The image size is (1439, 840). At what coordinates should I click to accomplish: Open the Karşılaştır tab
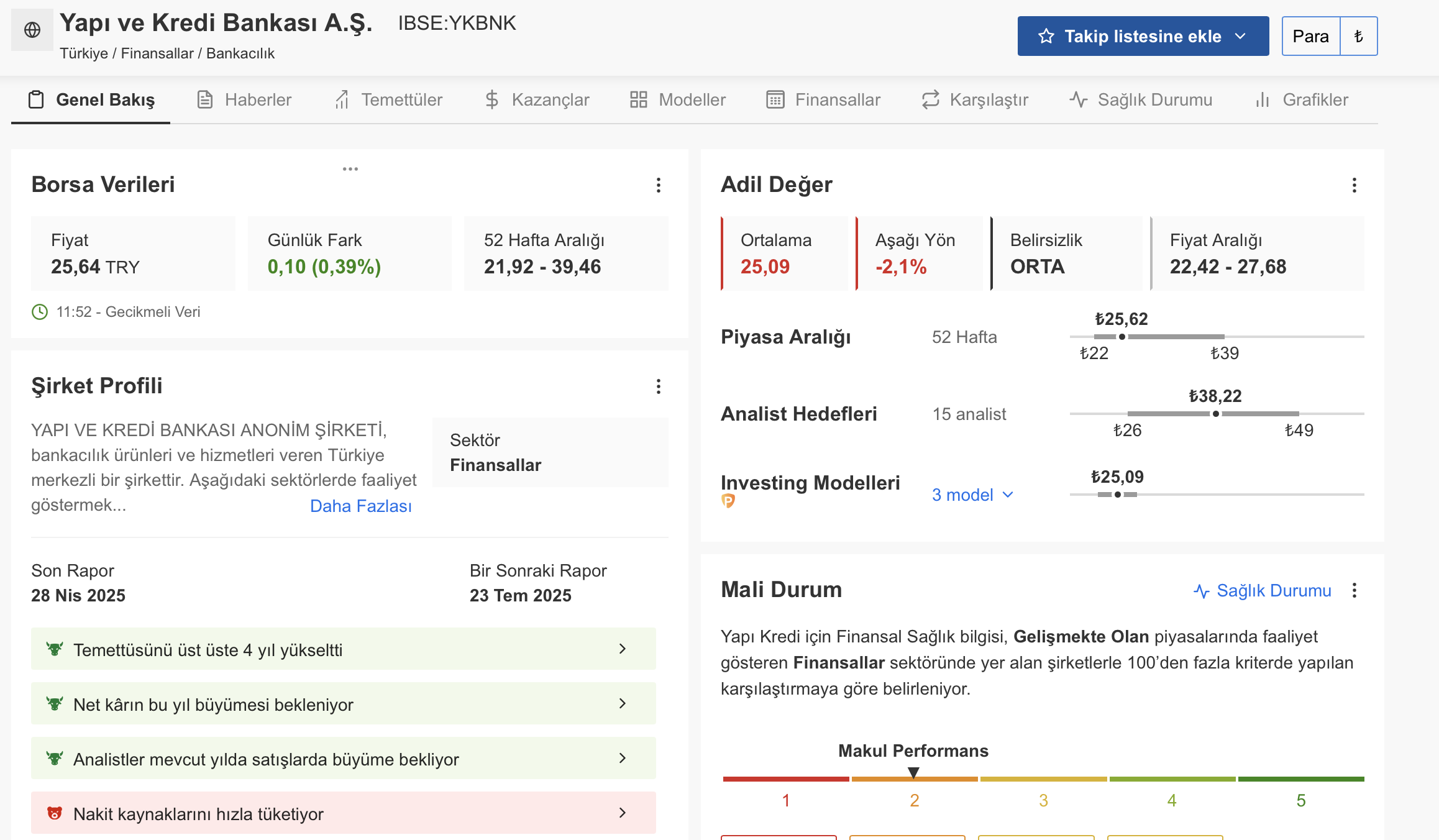click(x=974, y=99)
